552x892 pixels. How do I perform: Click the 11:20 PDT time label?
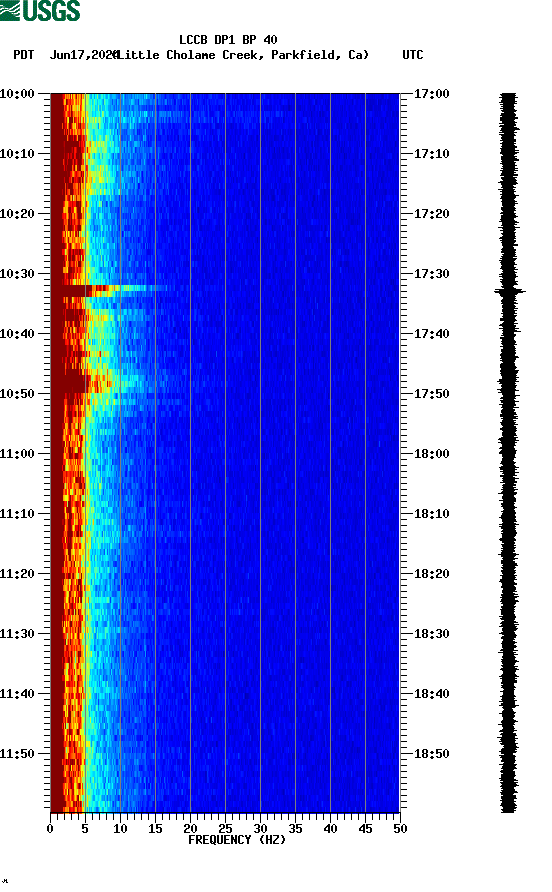pos(17,574)
